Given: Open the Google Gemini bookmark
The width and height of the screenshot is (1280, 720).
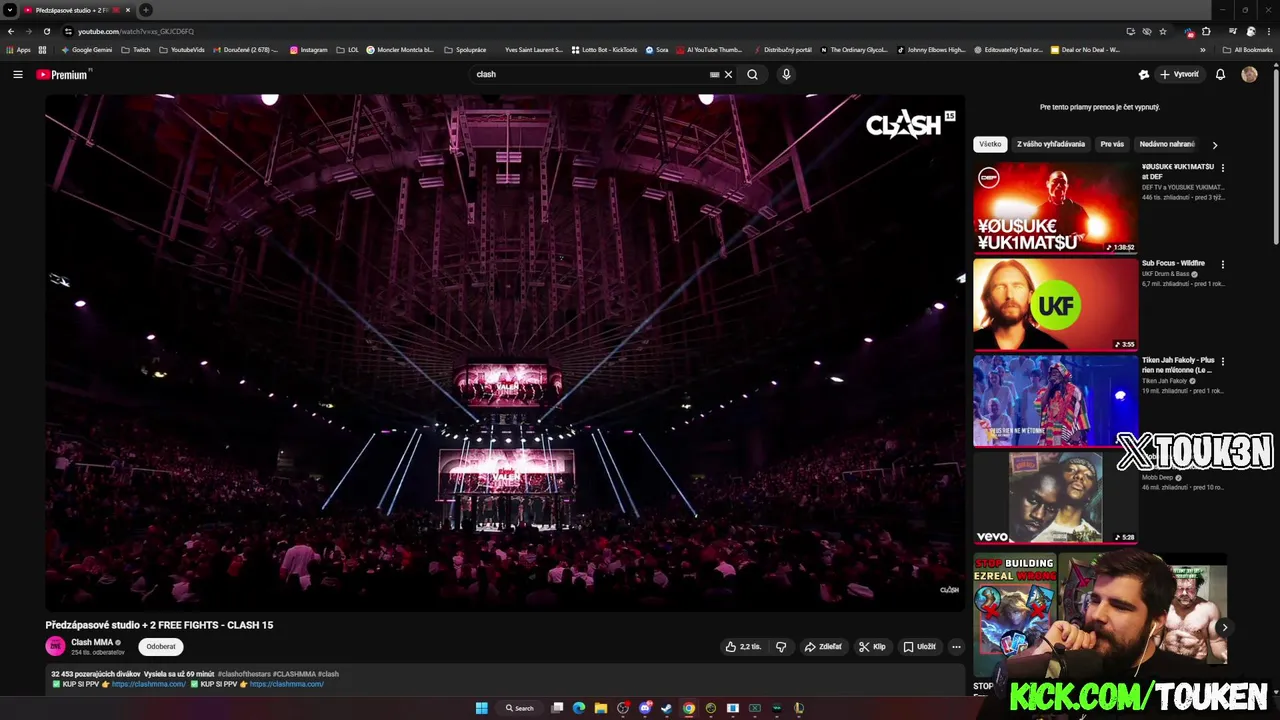Looking at the screenshot, I should 87,50.
